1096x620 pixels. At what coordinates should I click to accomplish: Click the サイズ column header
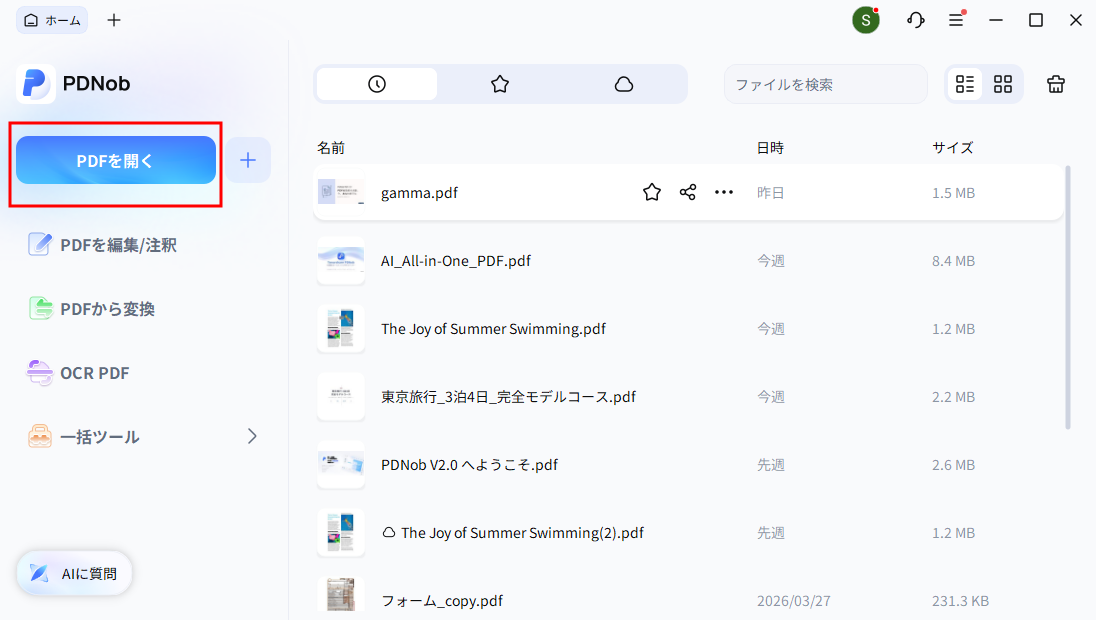coord(953,147)
